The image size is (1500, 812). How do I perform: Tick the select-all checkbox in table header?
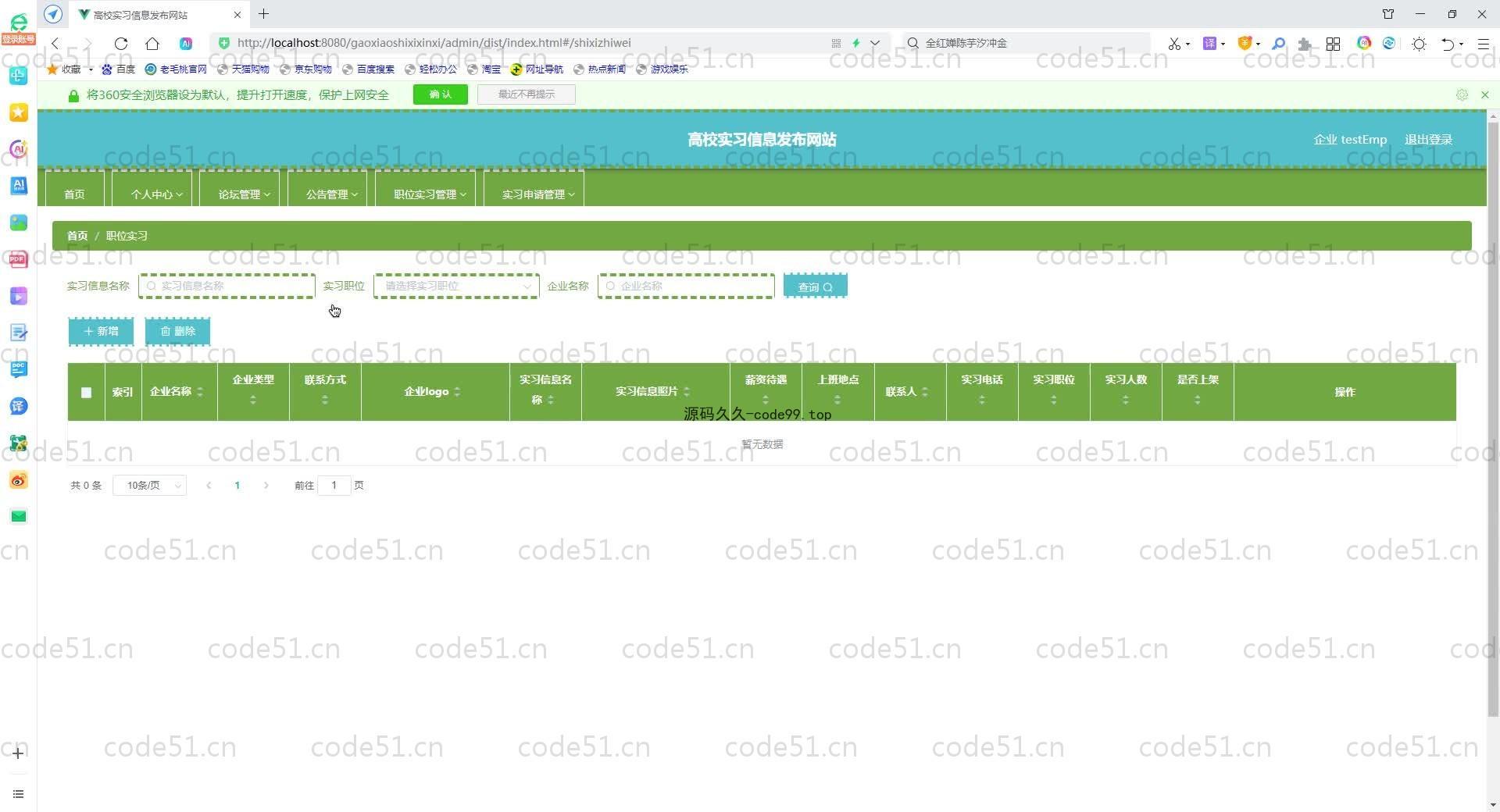tap(86, 393)
